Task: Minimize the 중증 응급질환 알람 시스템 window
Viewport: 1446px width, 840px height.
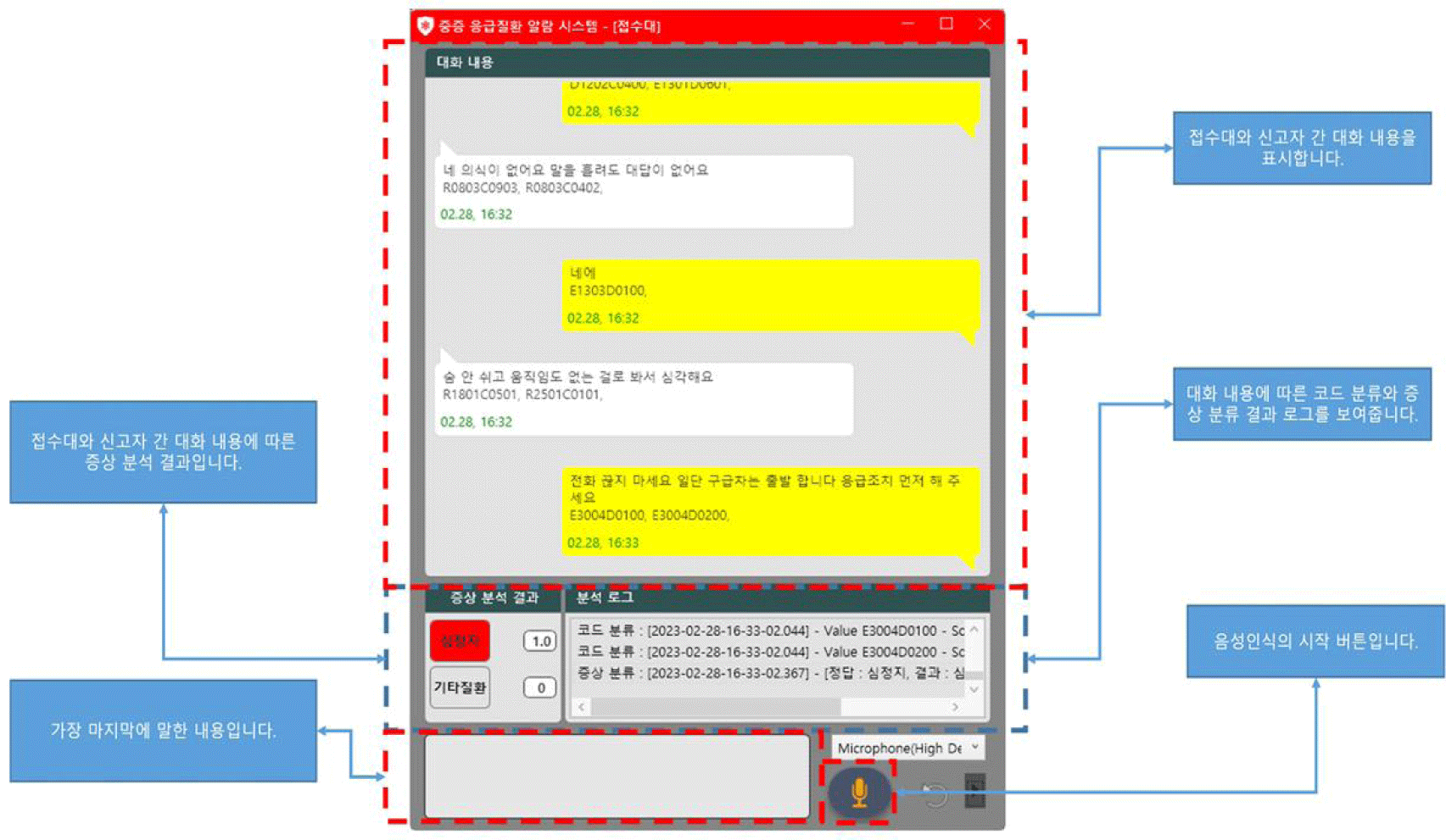Action: pos(908,24)
